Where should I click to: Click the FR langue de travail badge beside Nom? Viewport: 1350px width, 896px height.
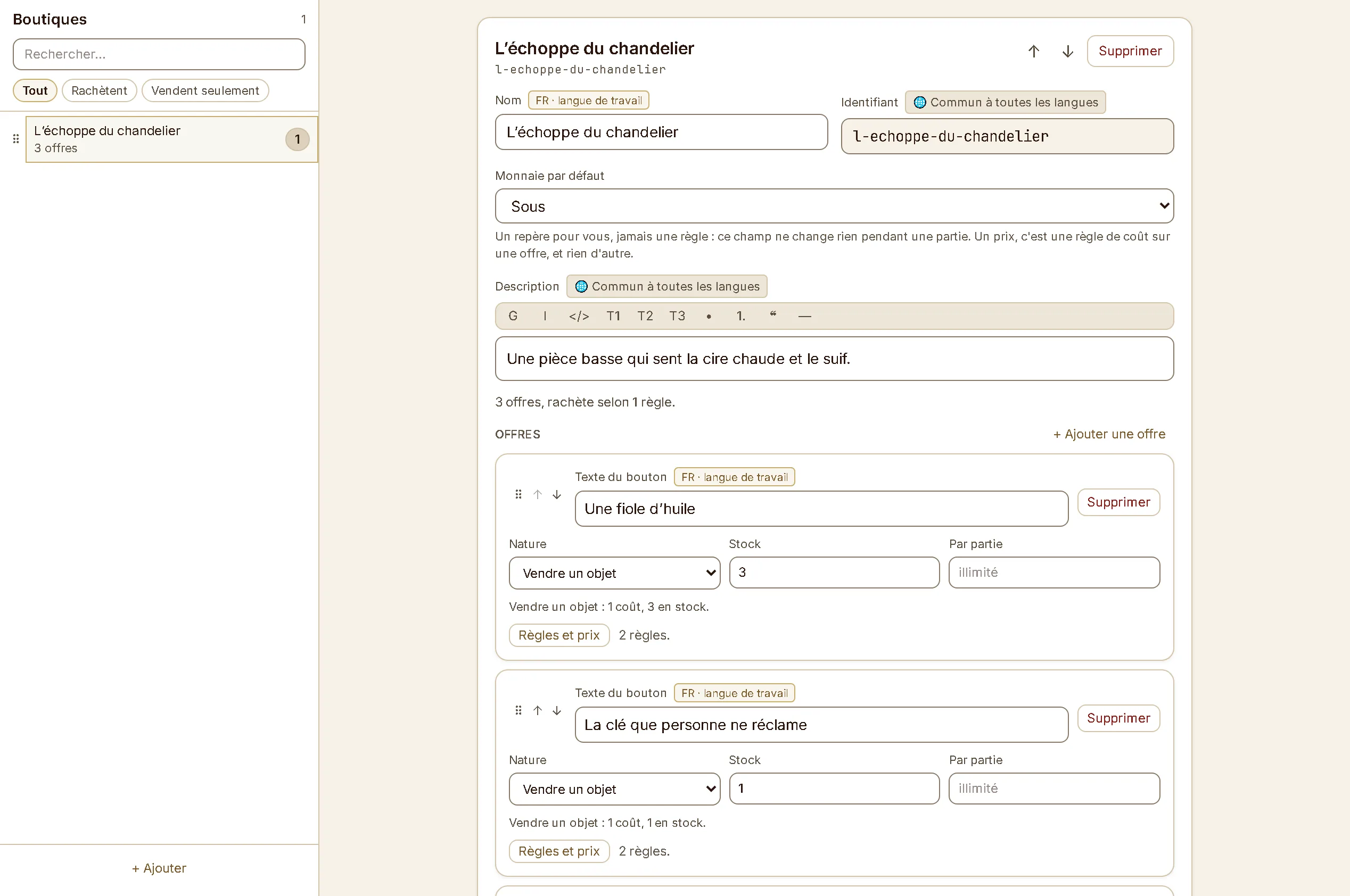click(x=588, y=100)
